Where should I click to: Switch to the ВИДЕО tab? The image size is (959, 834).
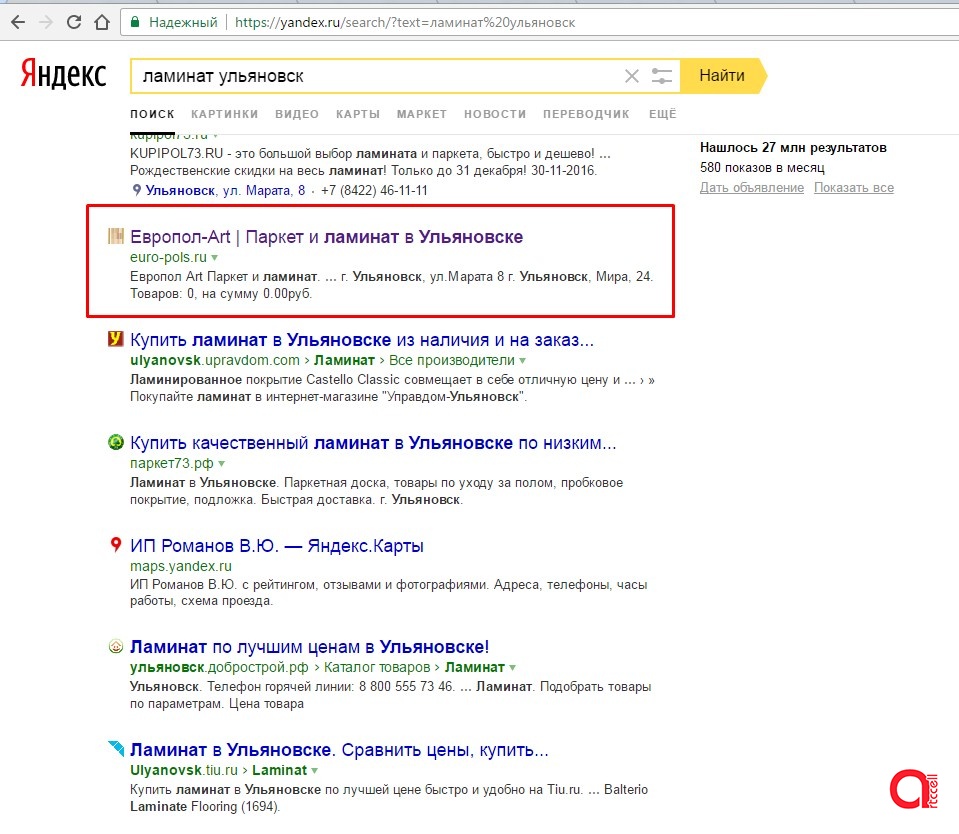click(297, 114)
